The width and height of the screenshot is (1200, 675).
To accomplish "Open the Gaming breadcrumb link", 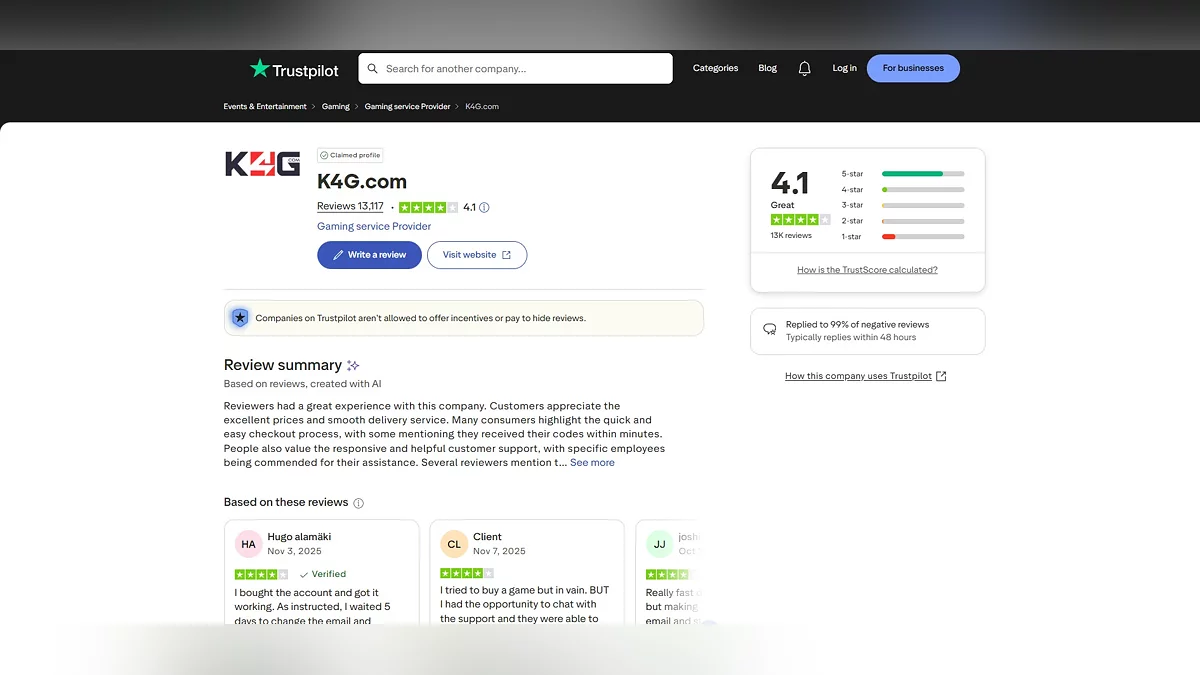I will click(x=336, y=107).
